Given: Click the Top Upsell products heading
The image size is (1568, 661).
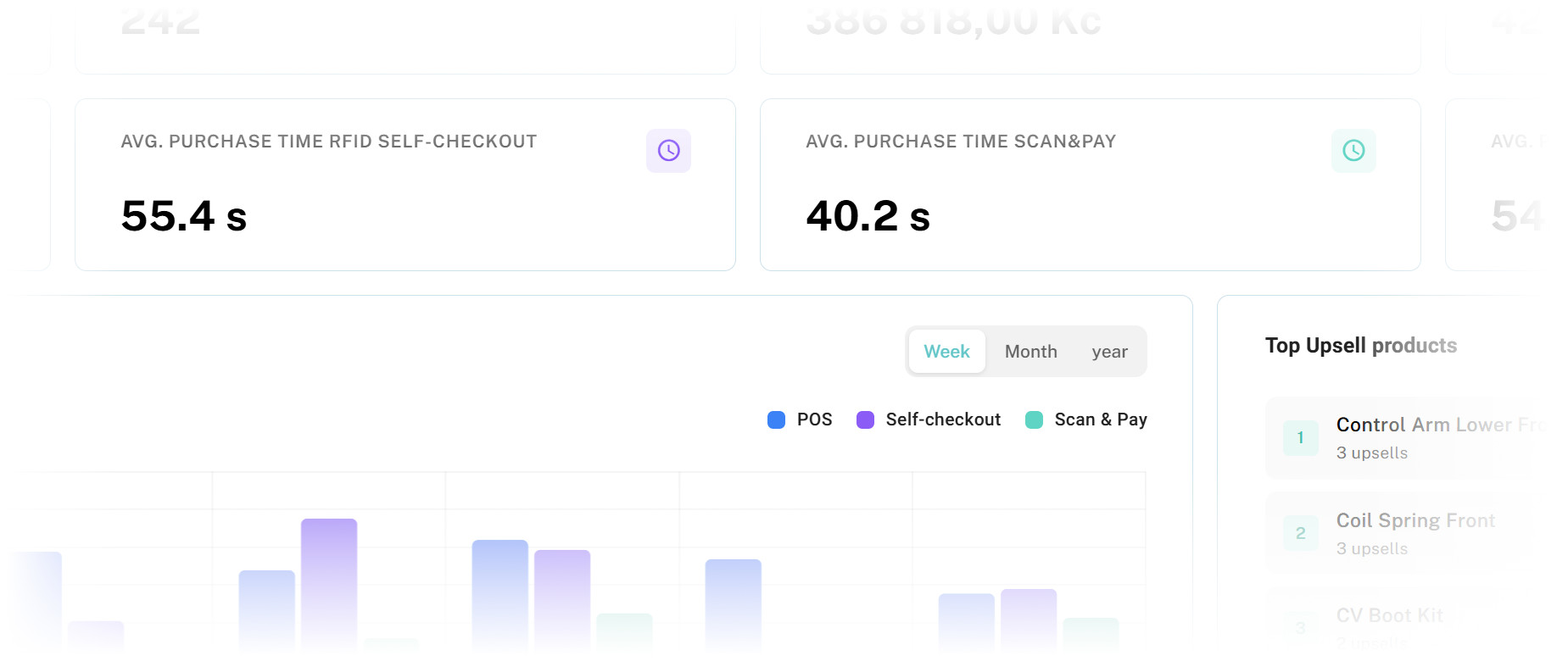Looking at the screenshot, I should 1361,346.
